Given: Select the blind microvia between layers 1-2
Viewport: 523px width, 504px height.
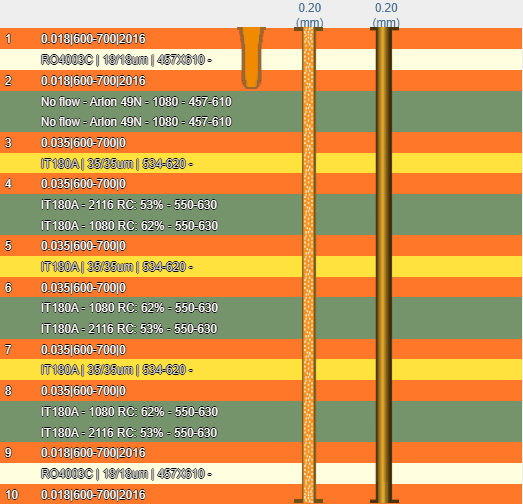Looking at the screenshot, I should tap(251, 58).
